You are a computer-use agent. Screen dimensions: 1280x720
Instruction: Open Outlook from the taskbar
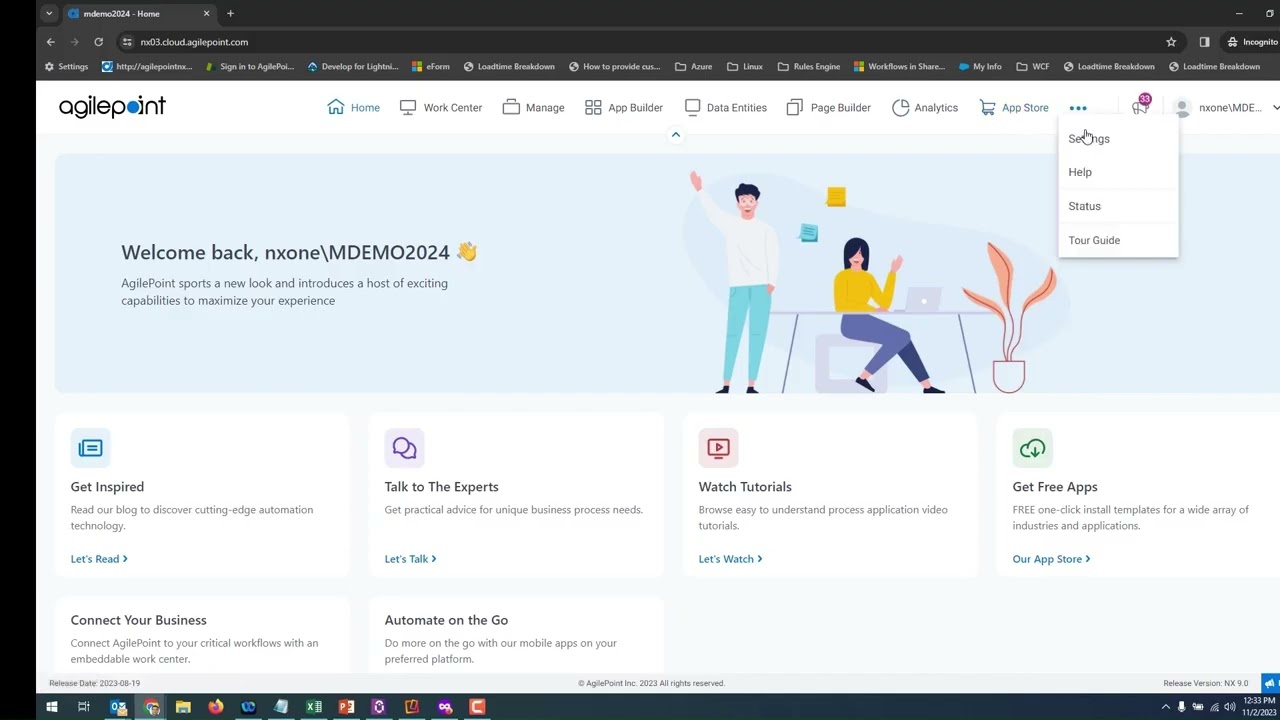tap(118, 707)
